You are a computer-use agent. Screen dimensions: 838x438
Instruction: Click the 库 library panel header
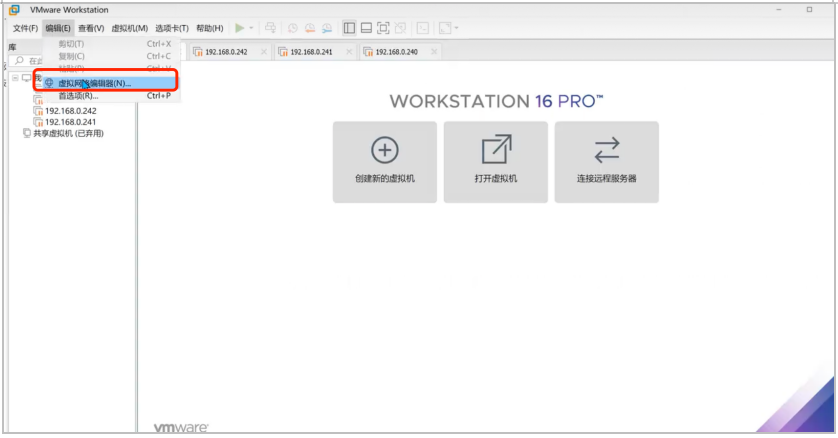pos(12,47)
